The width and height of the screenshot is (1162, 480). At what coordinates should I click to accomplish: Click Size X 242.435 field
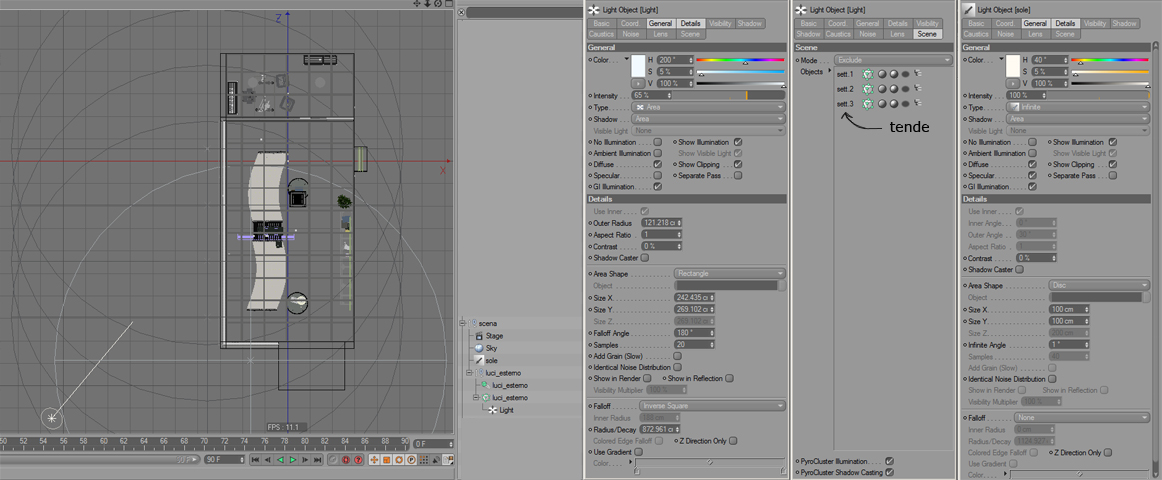[694, 297]
